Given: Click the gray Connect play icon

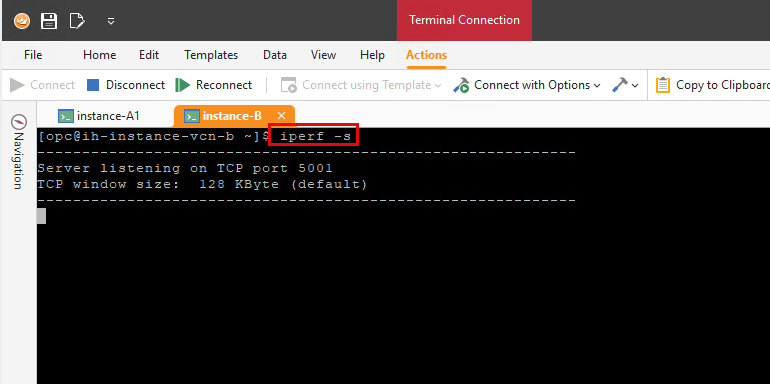Looking at the screenshot, I should (x=17, y=85).
